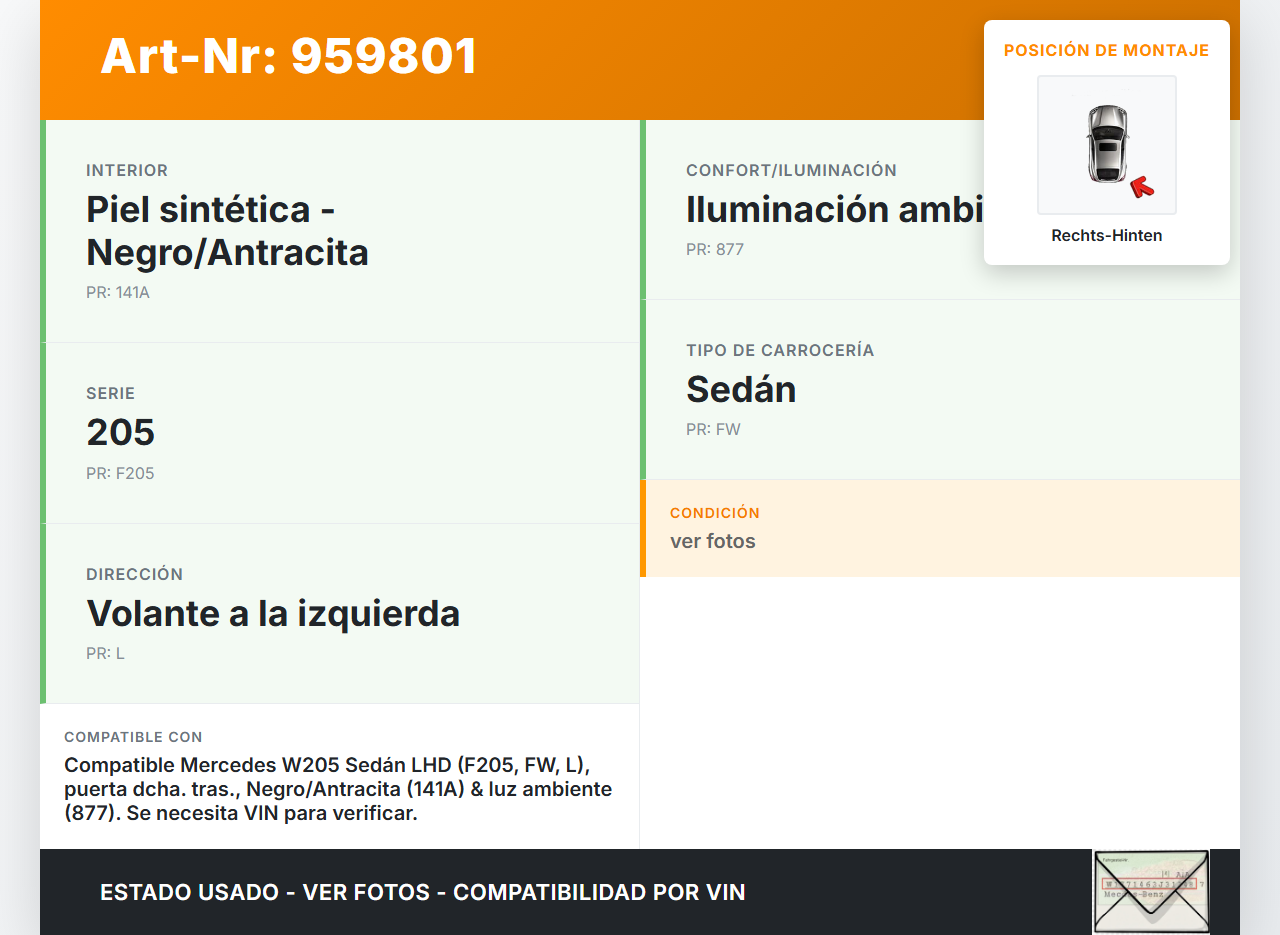The width and height of the screenshot is (1280, 935).
Task: Click the Art-Nr: 959801 heading
Action: [289, 57]
